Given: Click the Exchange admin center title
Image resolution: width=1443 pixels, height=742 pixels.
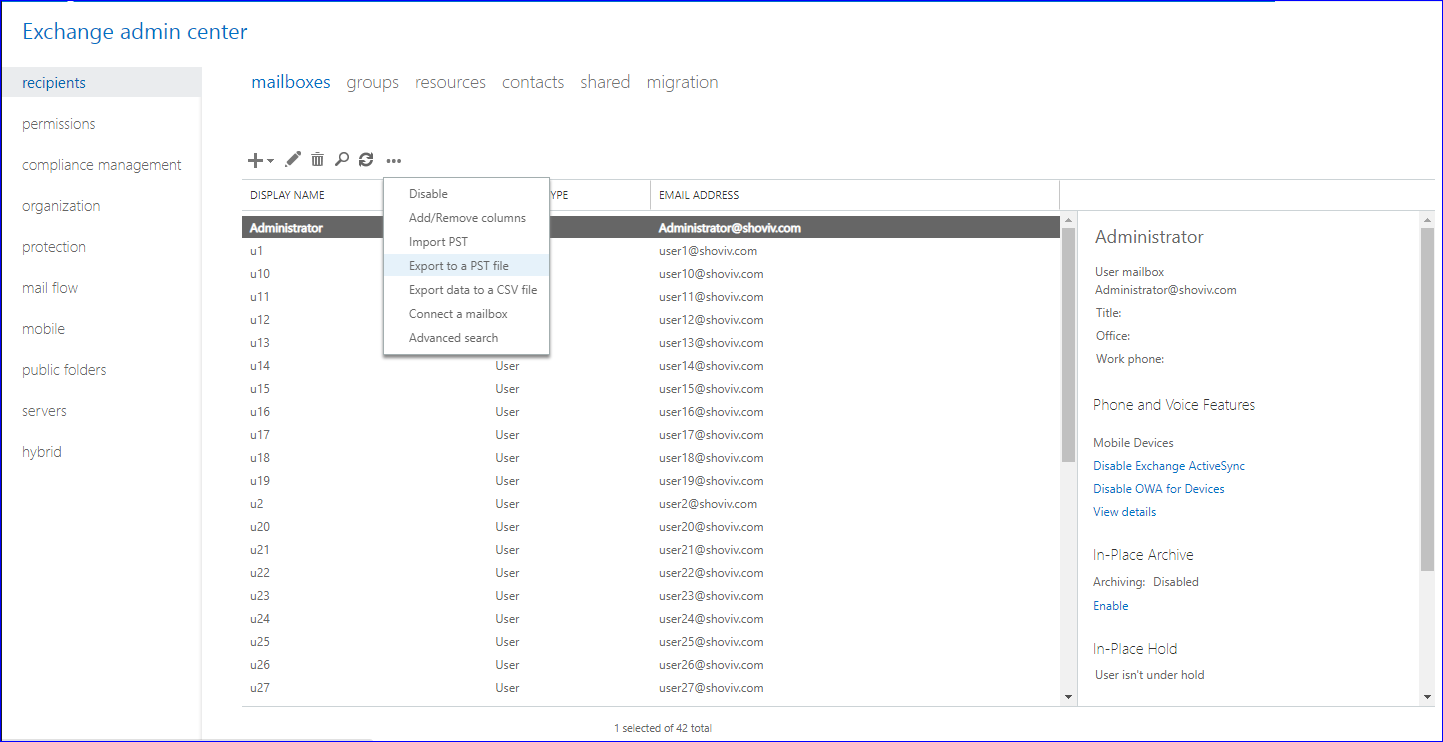Looking at the screenshot, I should pyautogui.click(x=135, y=31).
